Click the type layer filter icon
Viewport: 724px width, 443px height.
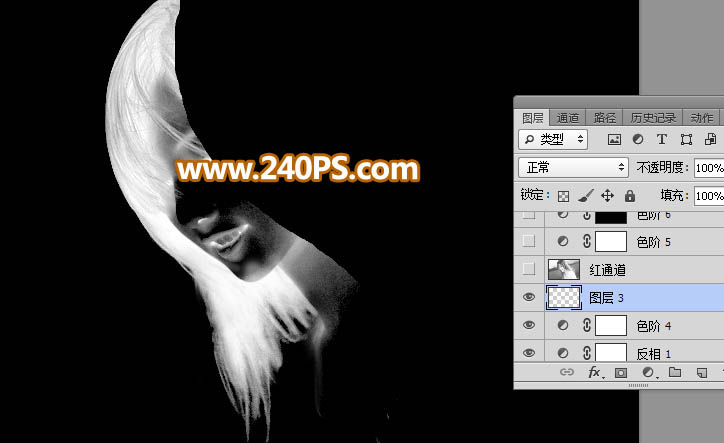coord(662,139)
